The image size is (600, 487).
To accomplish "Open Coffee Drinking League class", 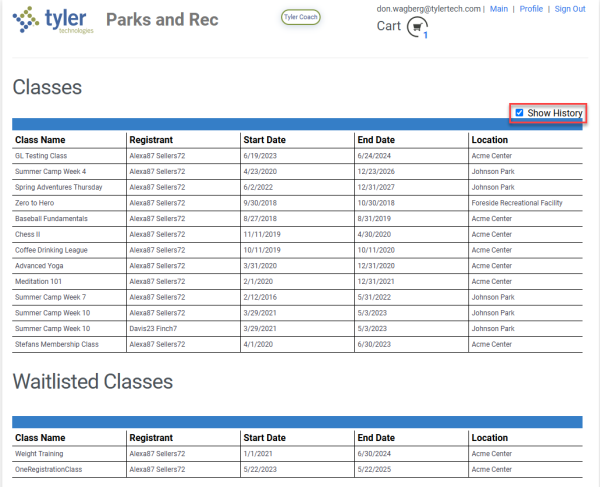I will (51, 250).
